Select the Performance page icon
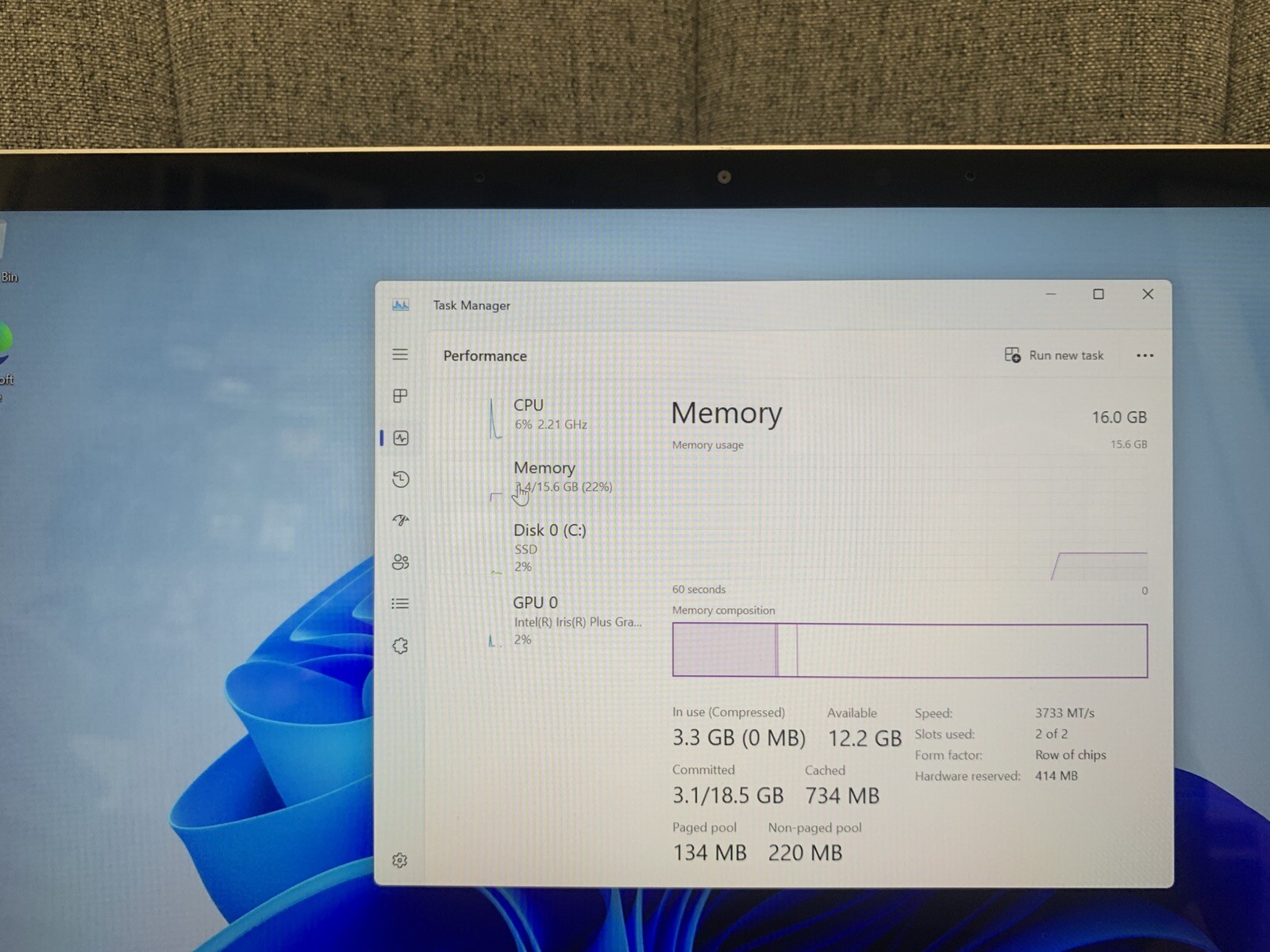Viewport: 1270px width, 952px height. pos(401,438)
